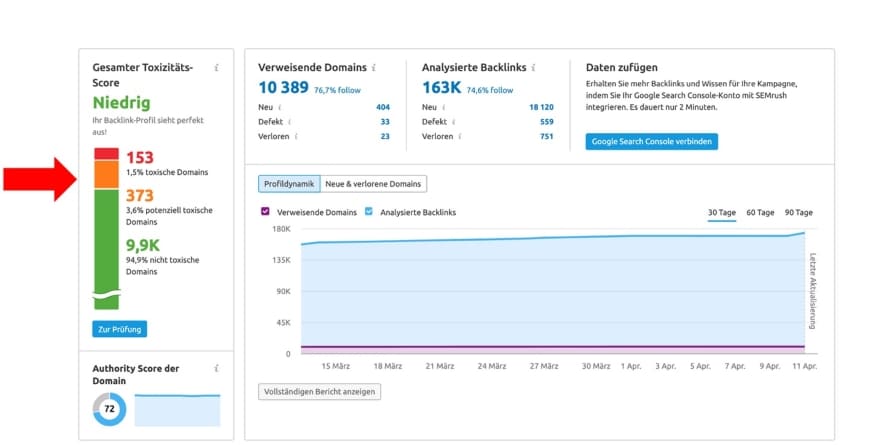Show info for Defekt under Verweisende Domains
Image resolution: width=888 pixels, height=445 pixels.
pos(289,122)
